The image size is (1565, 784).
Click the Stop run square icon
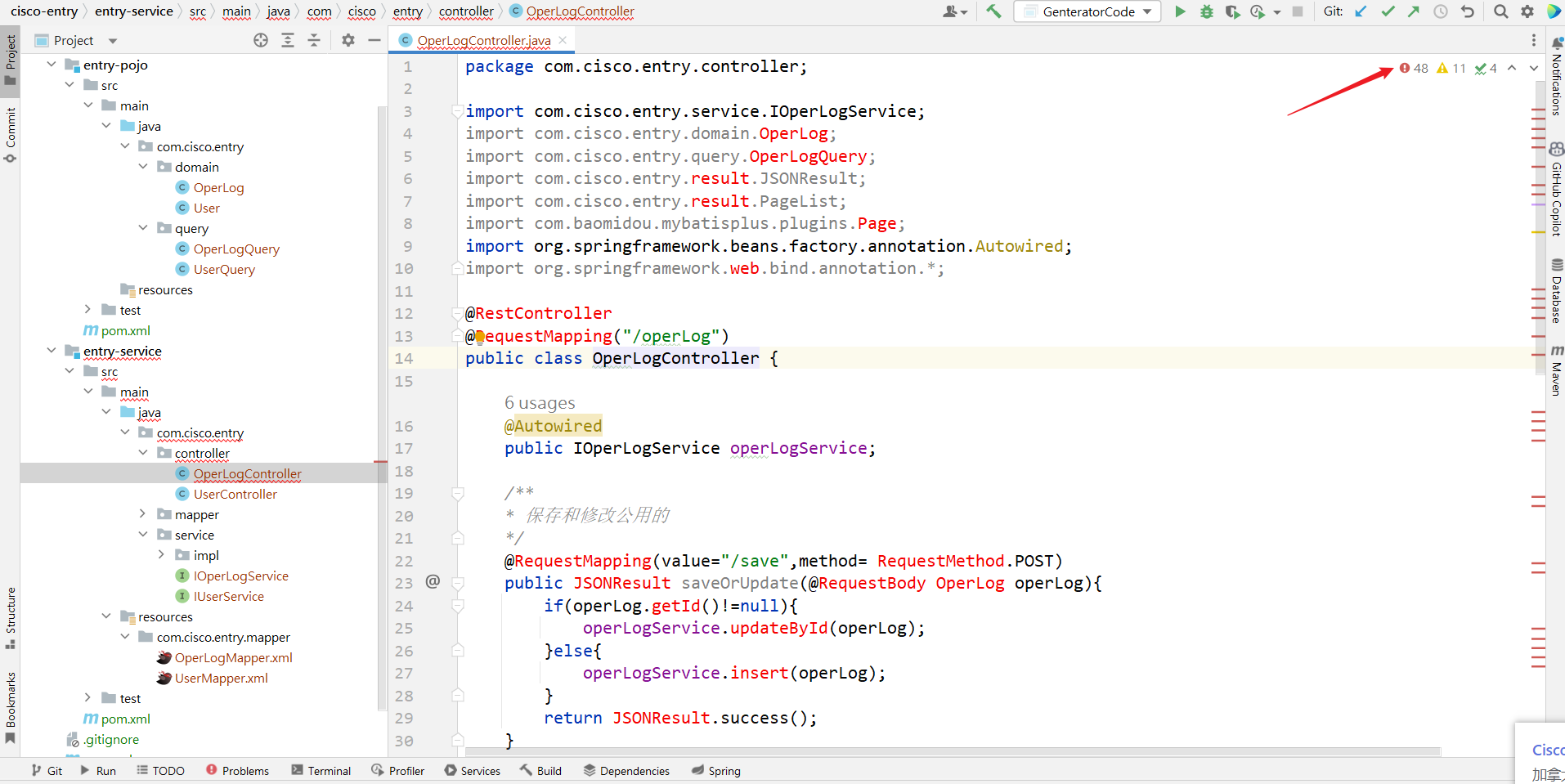click(x=1298, y=11)
